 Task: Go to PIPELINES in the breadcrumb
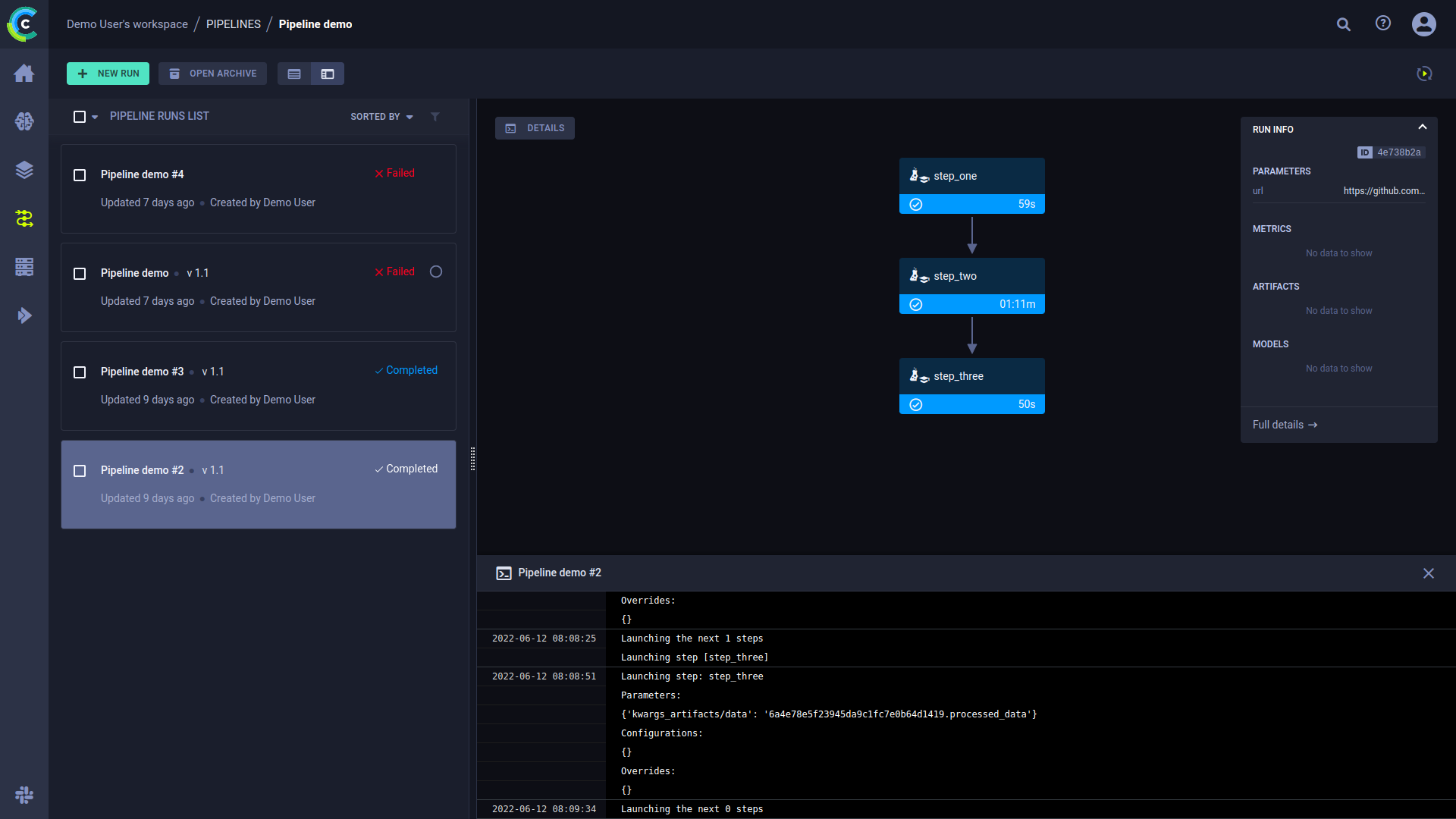(x=233, y=24)
